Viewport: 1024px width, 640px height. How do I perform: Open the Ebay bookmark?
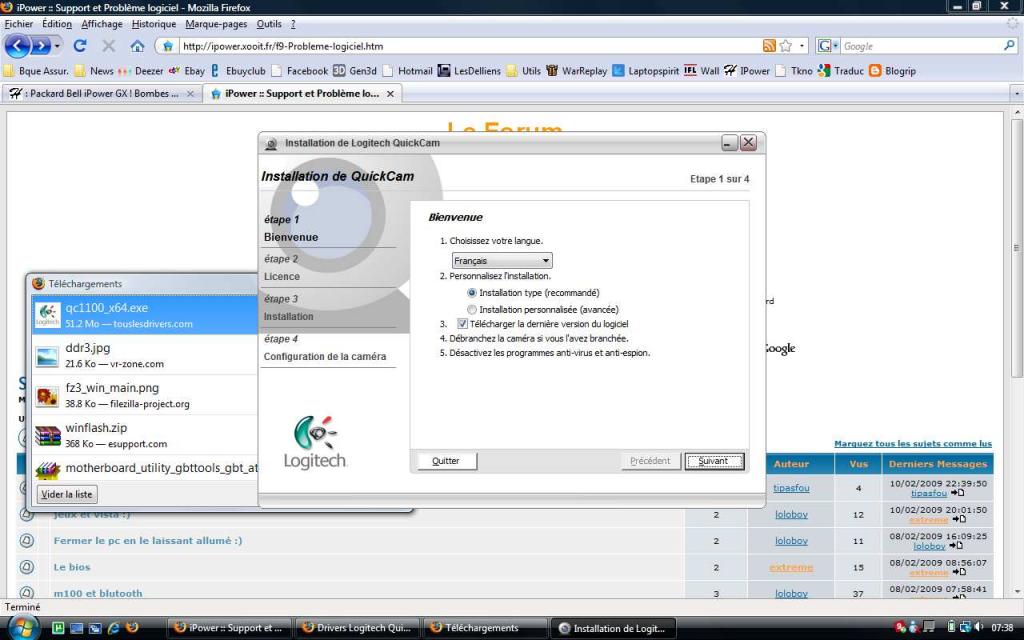click(187, 71)
